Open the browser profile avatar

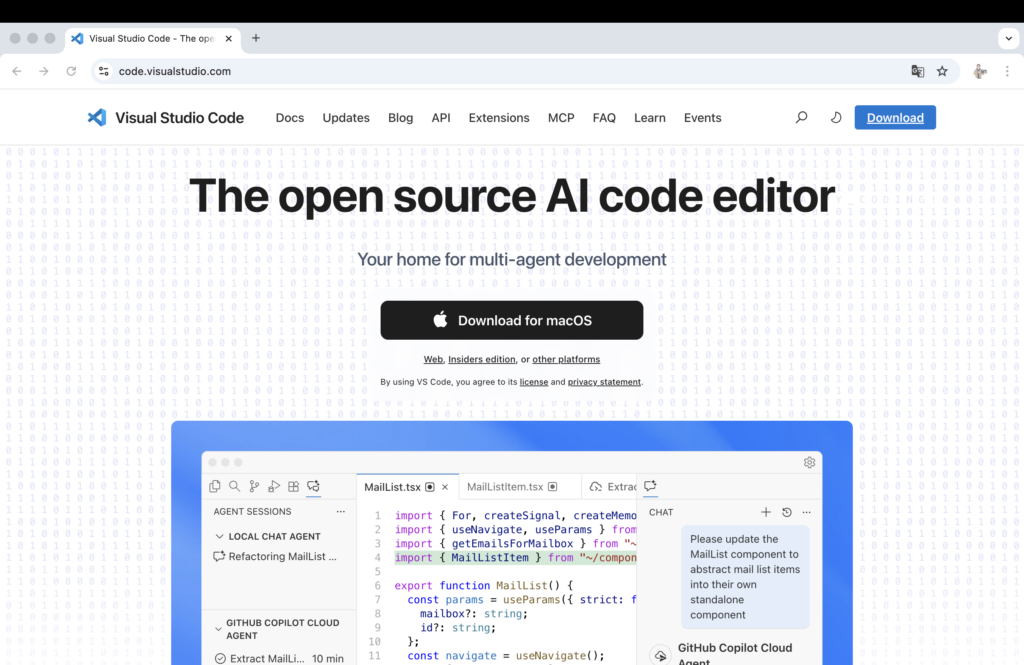980,71
